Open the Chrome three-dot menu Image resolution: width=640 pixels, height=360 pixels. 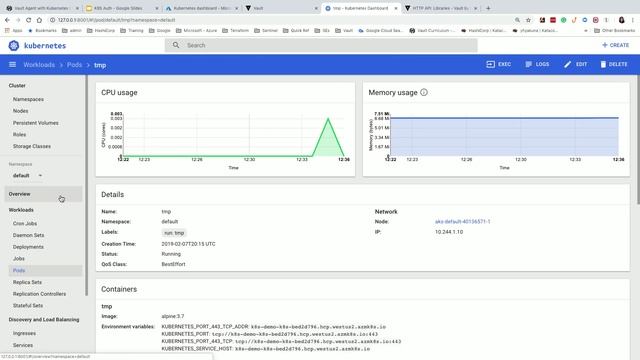pos(633,20)
